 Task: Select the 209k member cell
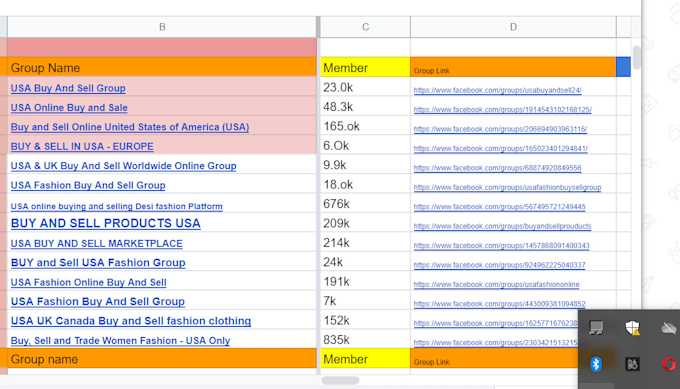(365, 223)
